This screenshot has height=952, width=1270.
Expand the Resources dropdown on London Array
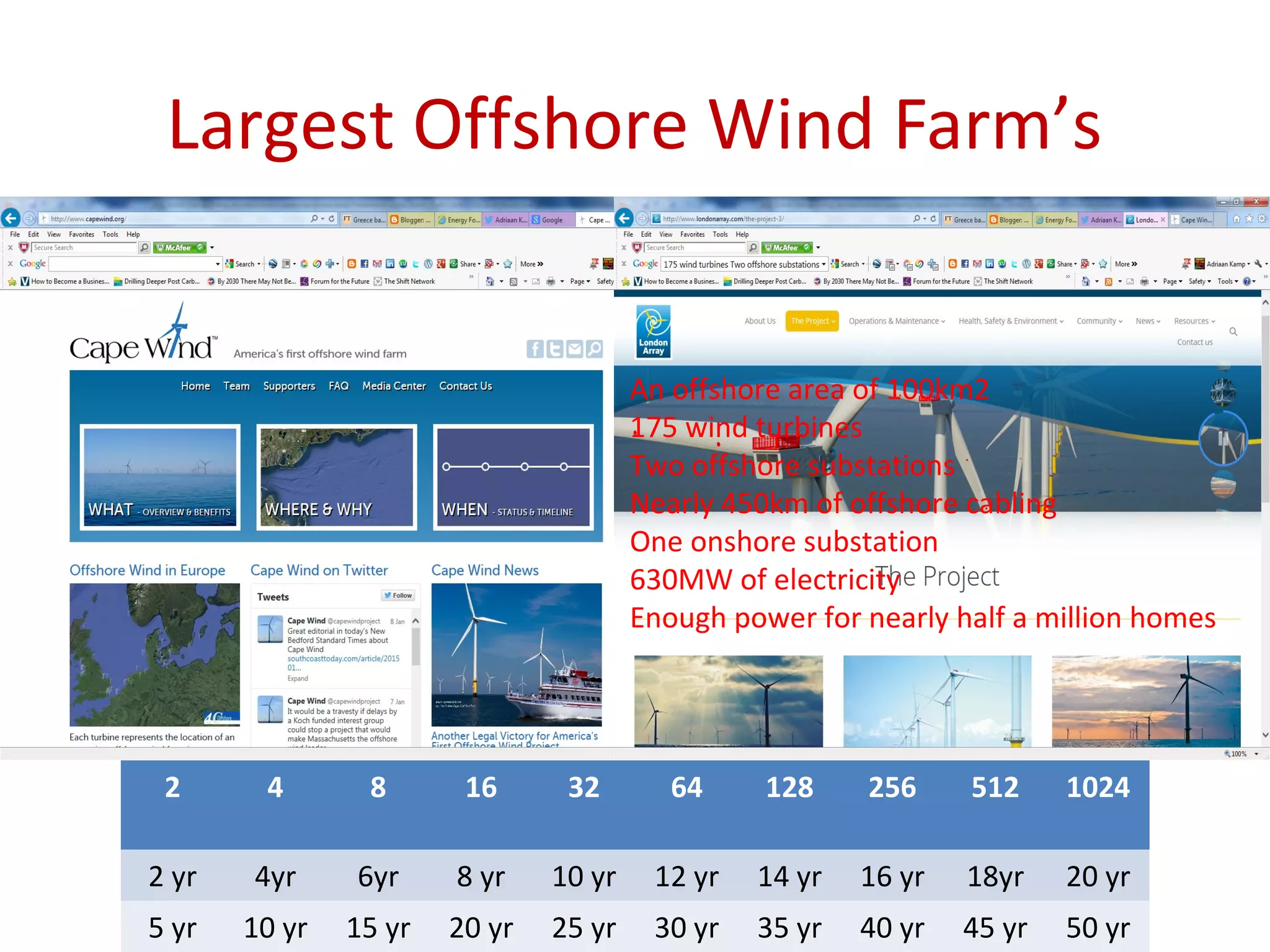click(x=1194, y=321)
